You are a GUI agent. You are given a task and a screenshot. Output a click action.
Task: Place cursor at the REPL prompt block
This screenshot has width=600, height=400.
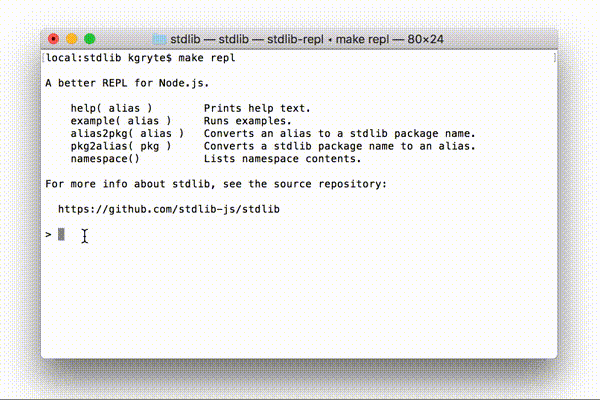61,234
